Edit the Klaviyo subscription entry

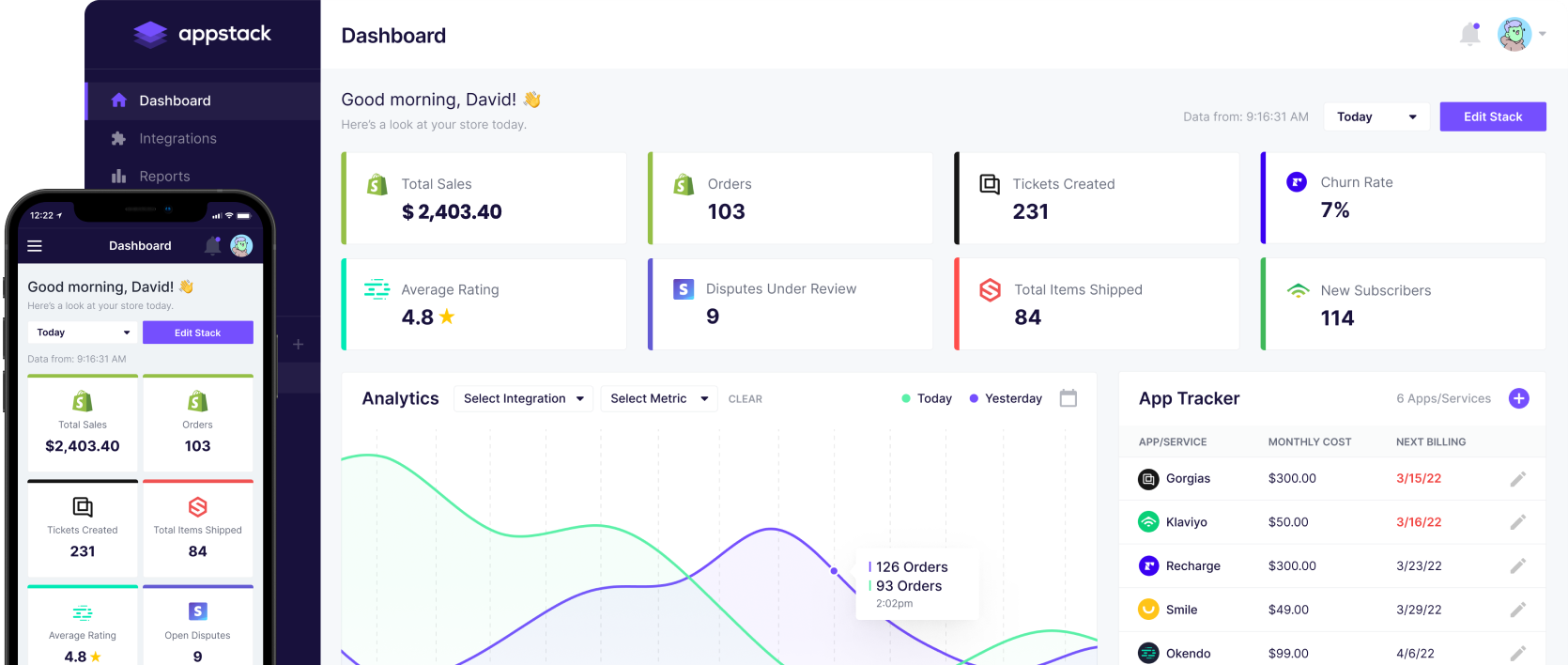[x=1517, y=522]
